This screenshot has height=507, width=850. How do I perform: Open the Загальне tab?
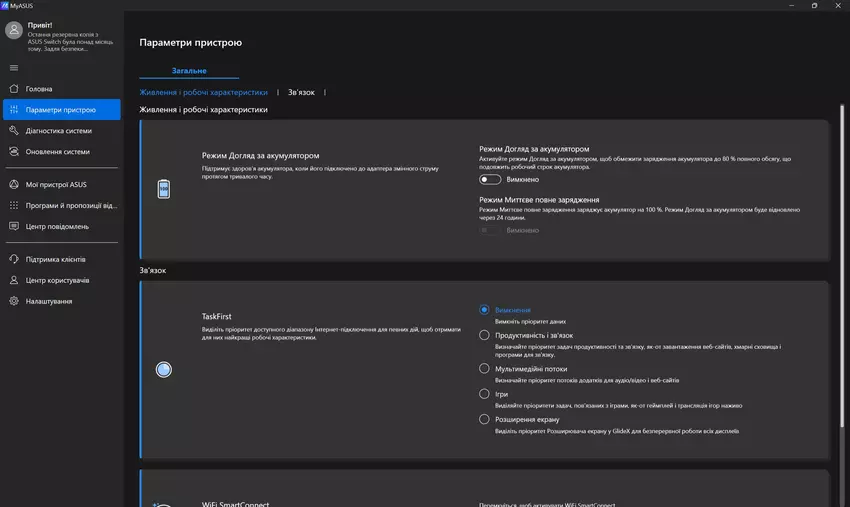(188, 71)
